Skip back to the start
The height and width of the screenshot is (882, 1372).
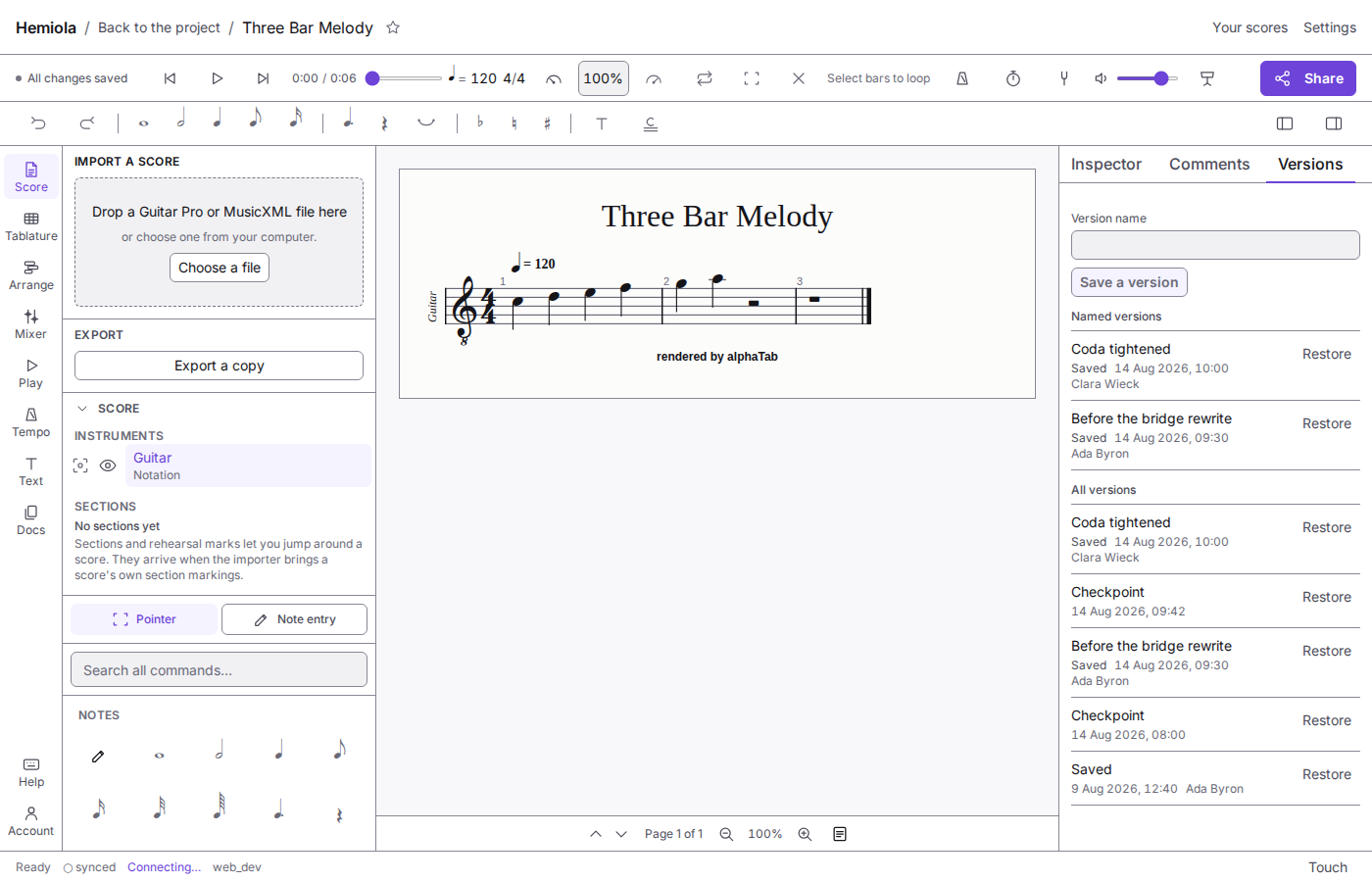pyautogui.click(x=170, y=78)
